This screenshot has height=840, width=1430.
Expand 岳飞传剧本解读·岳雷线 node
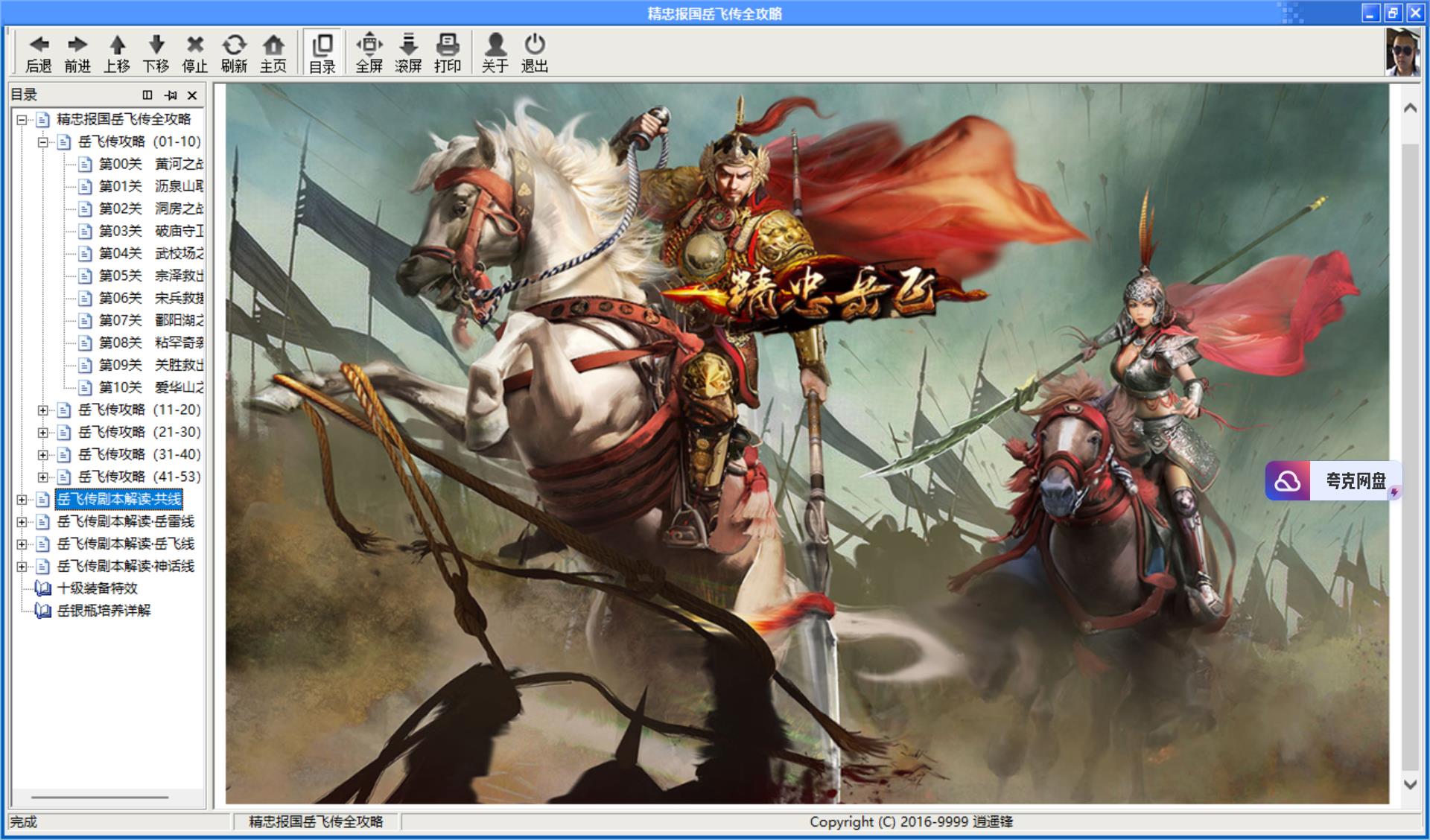(x=22, y=521)
